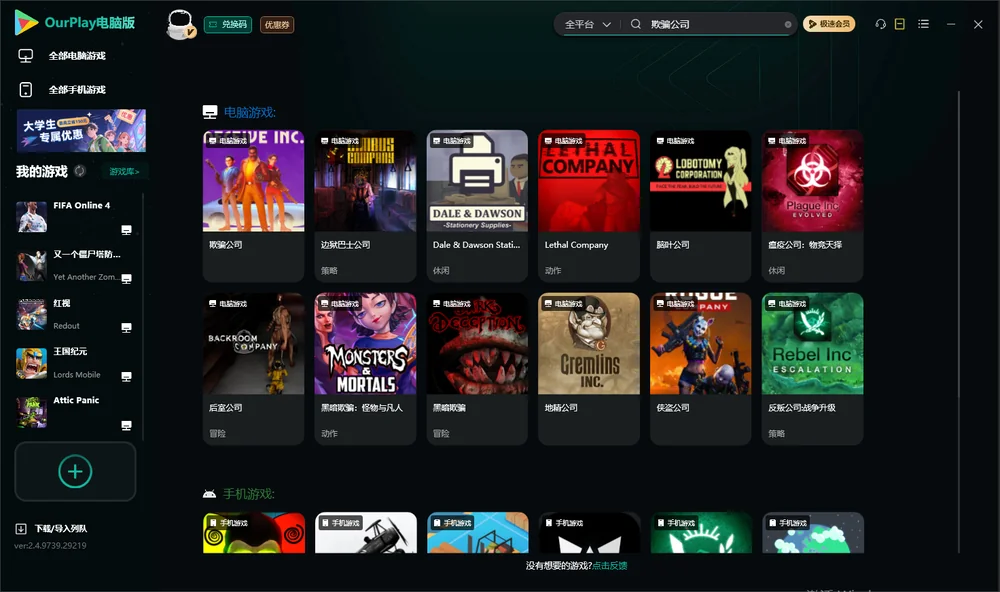Click the yellow mini-mode window icon
Image resolution: width=1000 pixels, height=592 pixels.
point(900,24)
